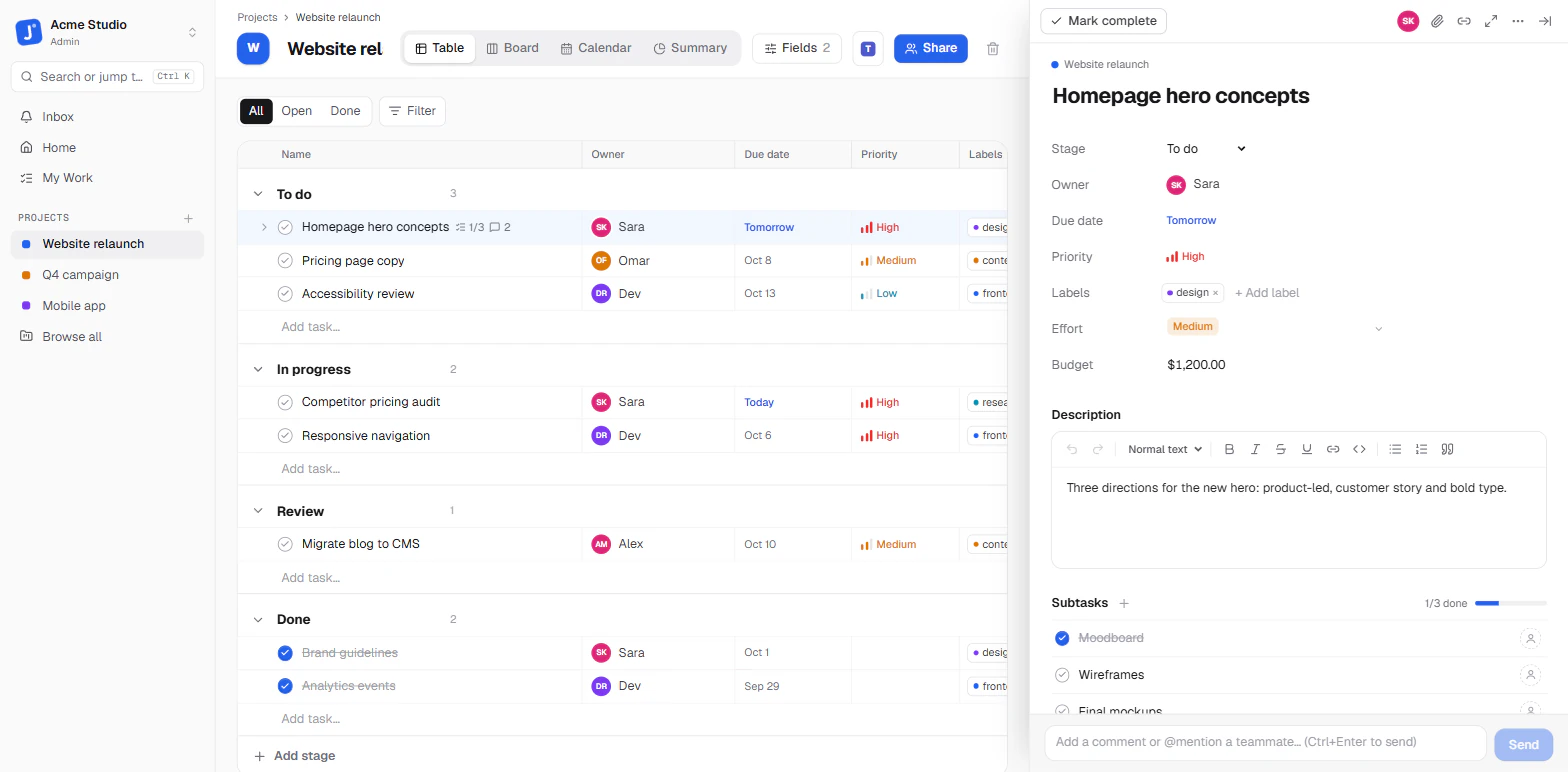The height and width of the screenshot is (772, 1568).
Task: Mark Accessibility review task complete
Action: (285, 294)
